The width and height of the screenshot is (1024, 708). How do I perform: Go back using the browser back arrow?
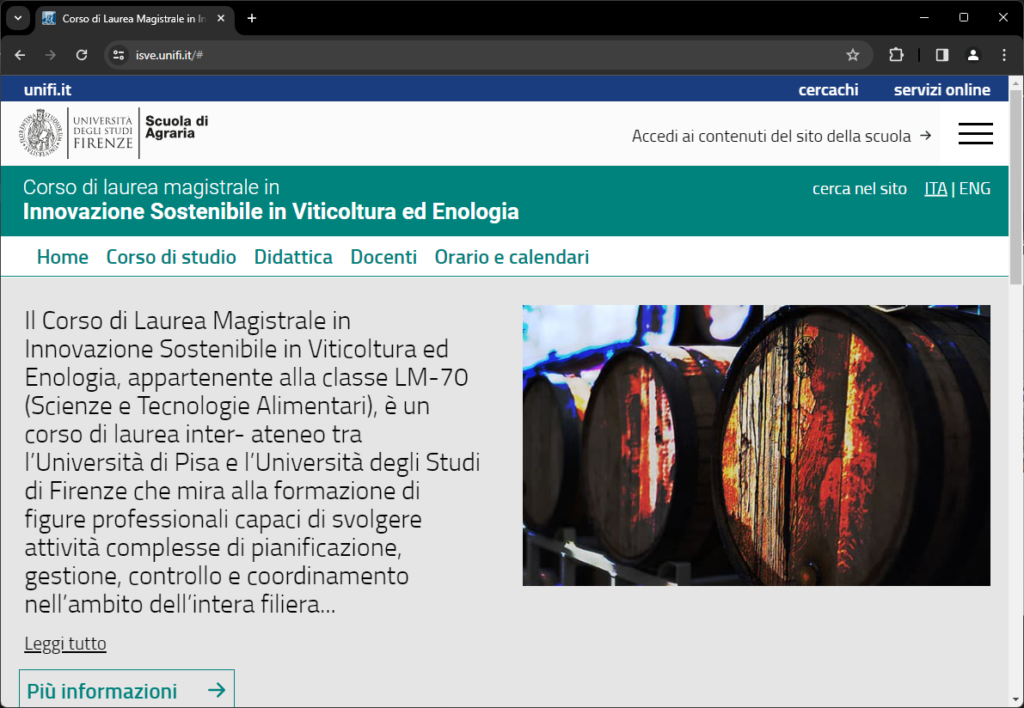20,55
